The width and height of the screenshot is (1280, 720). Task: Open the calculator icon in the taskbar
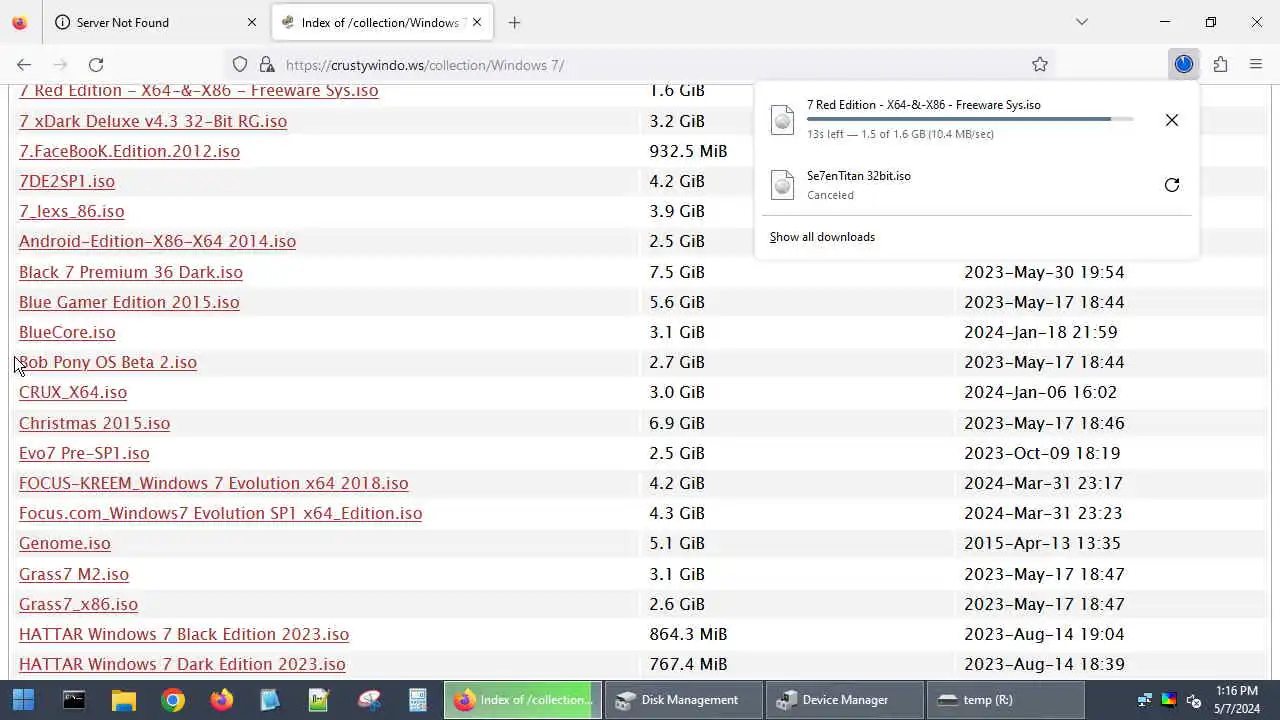point(418,700)
